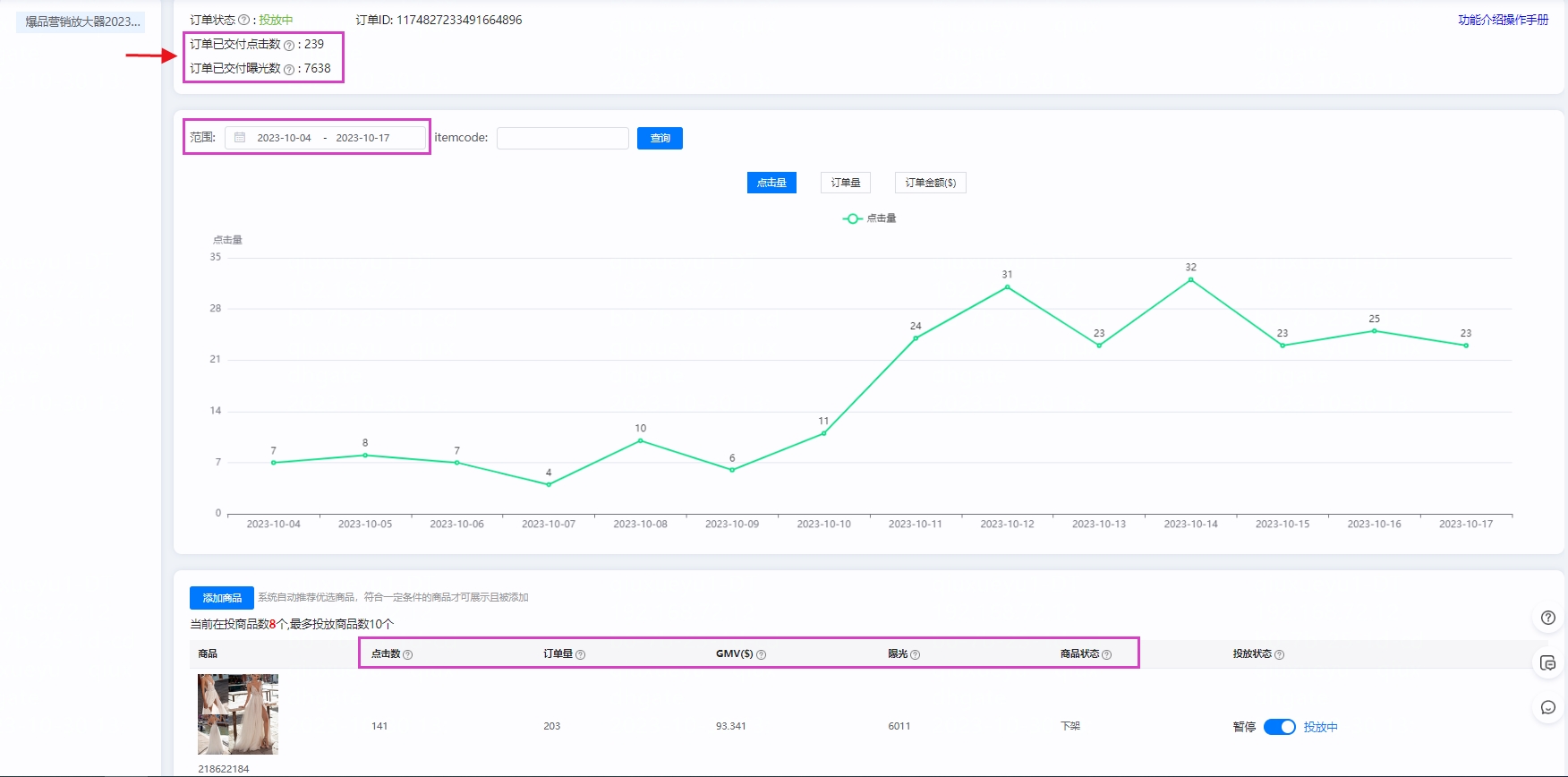Screen dimensions: 1568x777
Task: Click help icon beside 投放状态 column header
Action: 1279,654
